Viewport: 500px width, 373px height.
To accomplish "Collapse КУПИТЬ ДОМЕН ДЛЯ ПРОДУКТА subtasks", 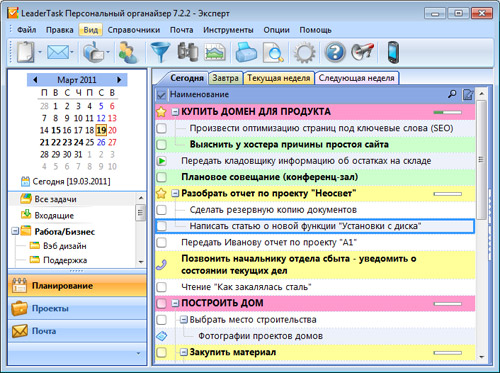I will click(x=175, y=112).
